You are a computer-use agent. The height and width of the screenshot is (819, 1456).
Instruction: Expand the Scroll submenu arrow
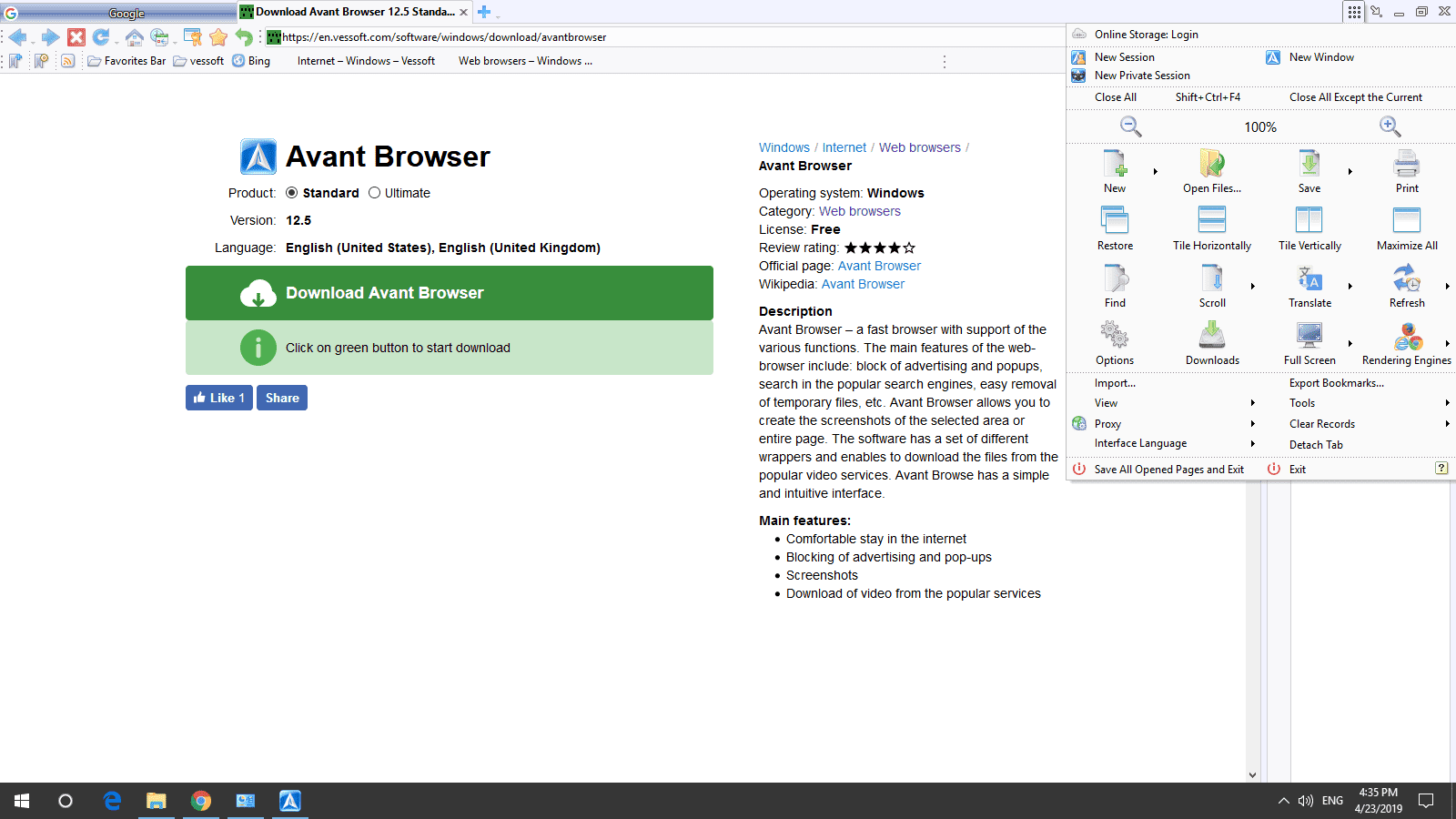[1253, 286]
